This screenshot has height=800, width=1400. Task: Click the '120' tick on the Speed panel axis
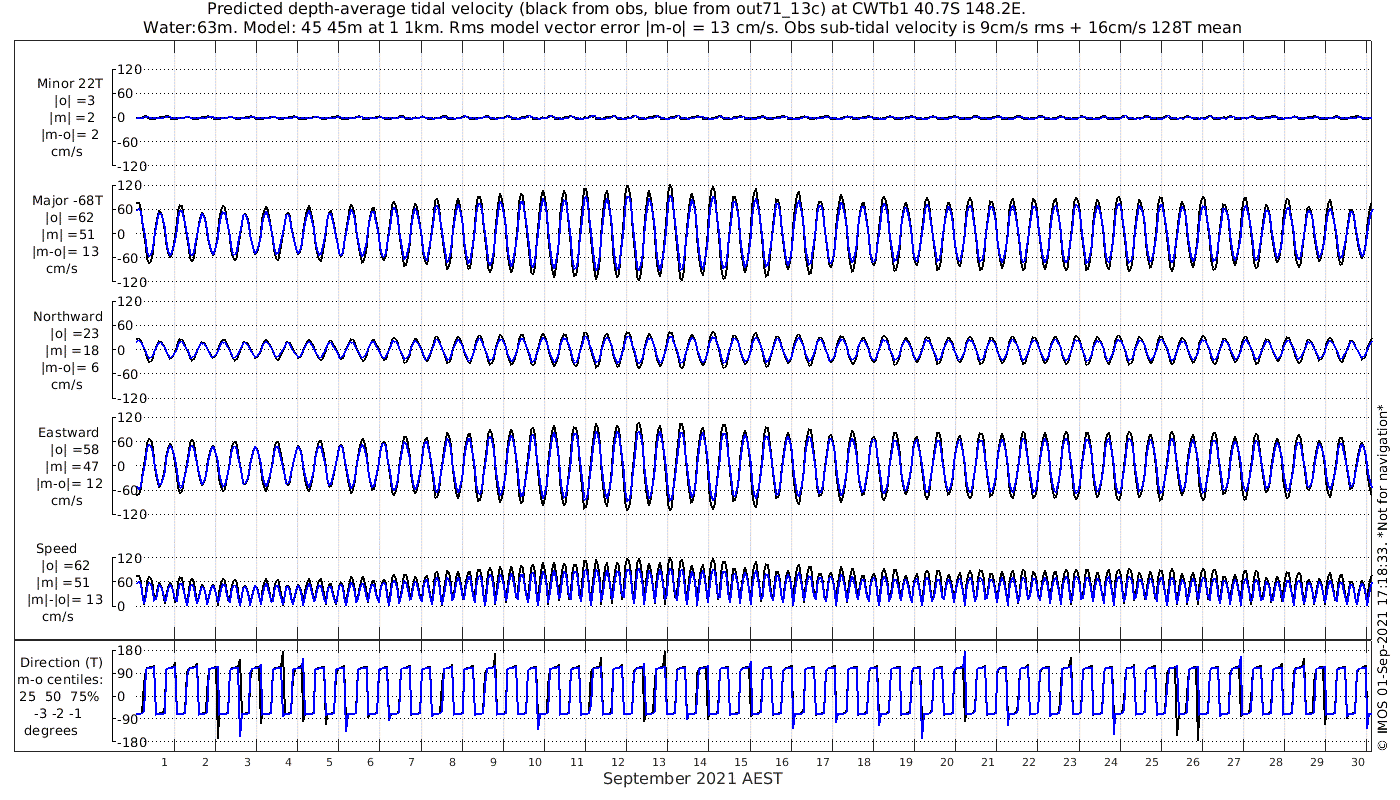coord(131,558)
